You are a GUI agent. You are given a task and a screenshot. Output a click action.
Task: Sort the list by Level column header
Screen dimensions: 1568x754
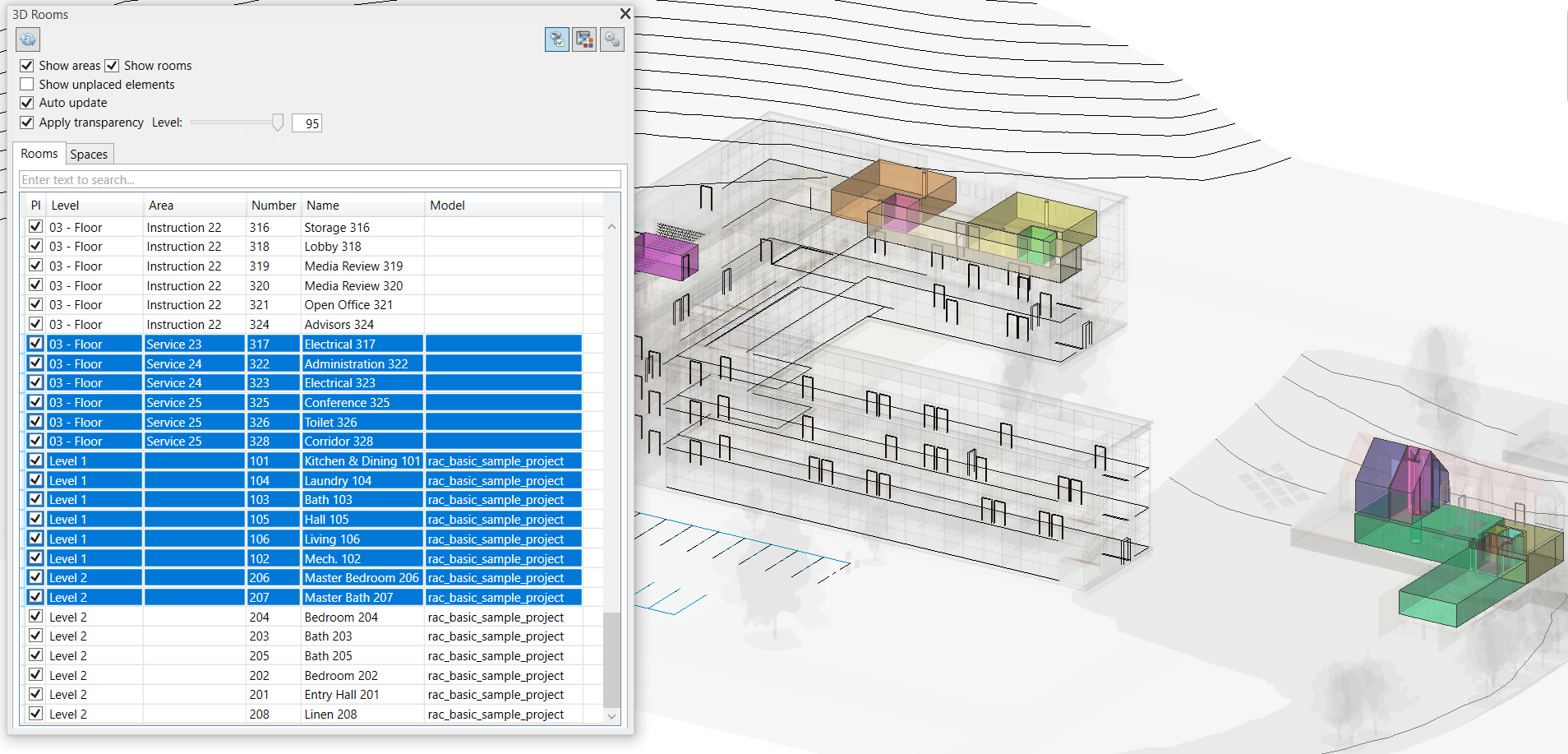tap(66, 206)
